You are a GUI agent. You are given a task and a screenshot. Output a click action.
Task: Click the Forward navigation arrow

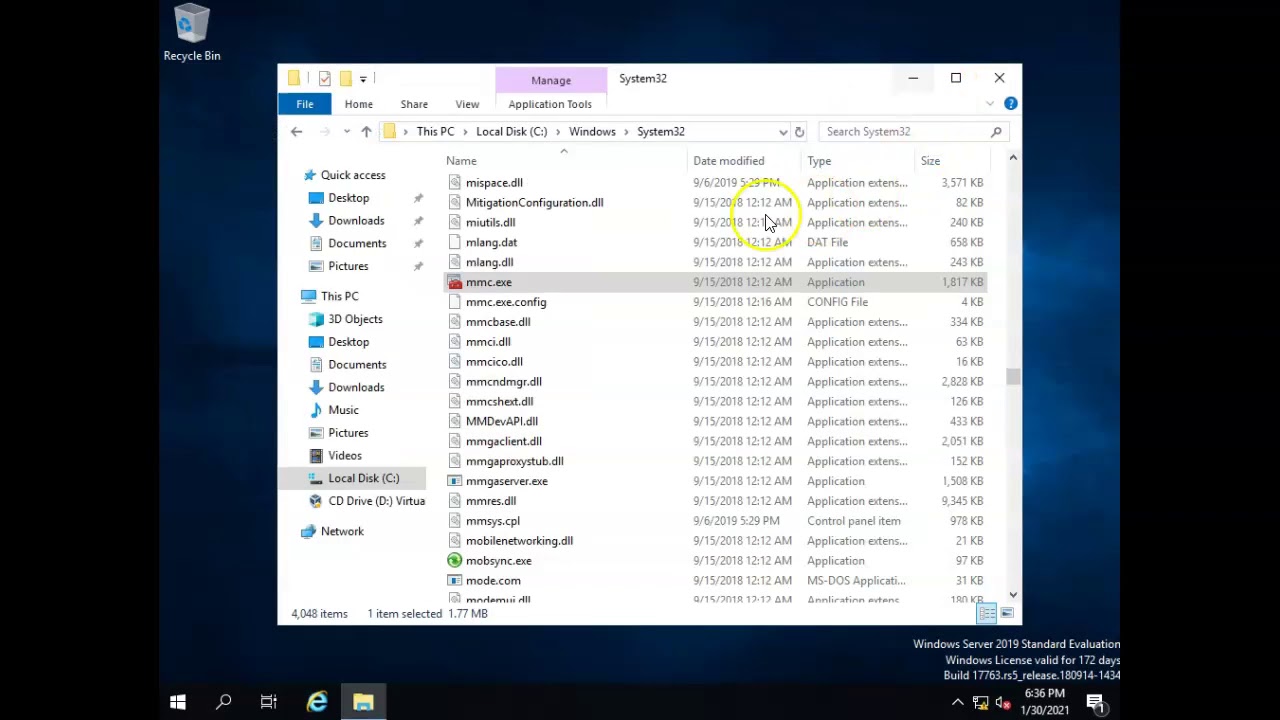(324, 132)
